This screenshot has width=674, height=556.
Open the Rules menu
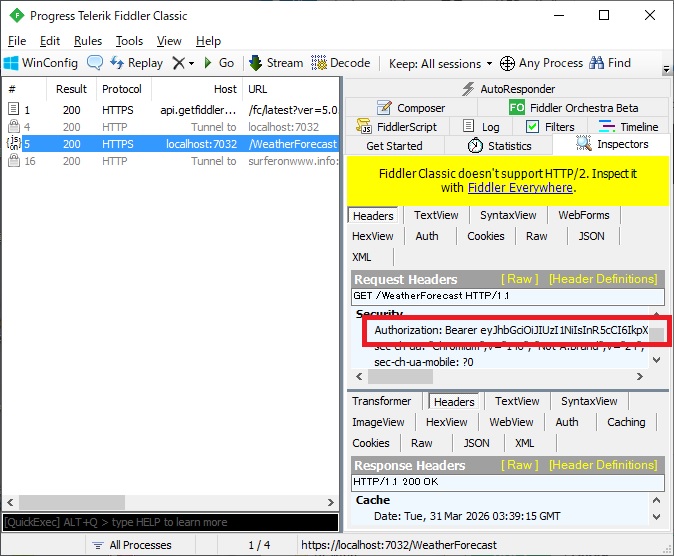pyautogui.click(x=88, y=41)
